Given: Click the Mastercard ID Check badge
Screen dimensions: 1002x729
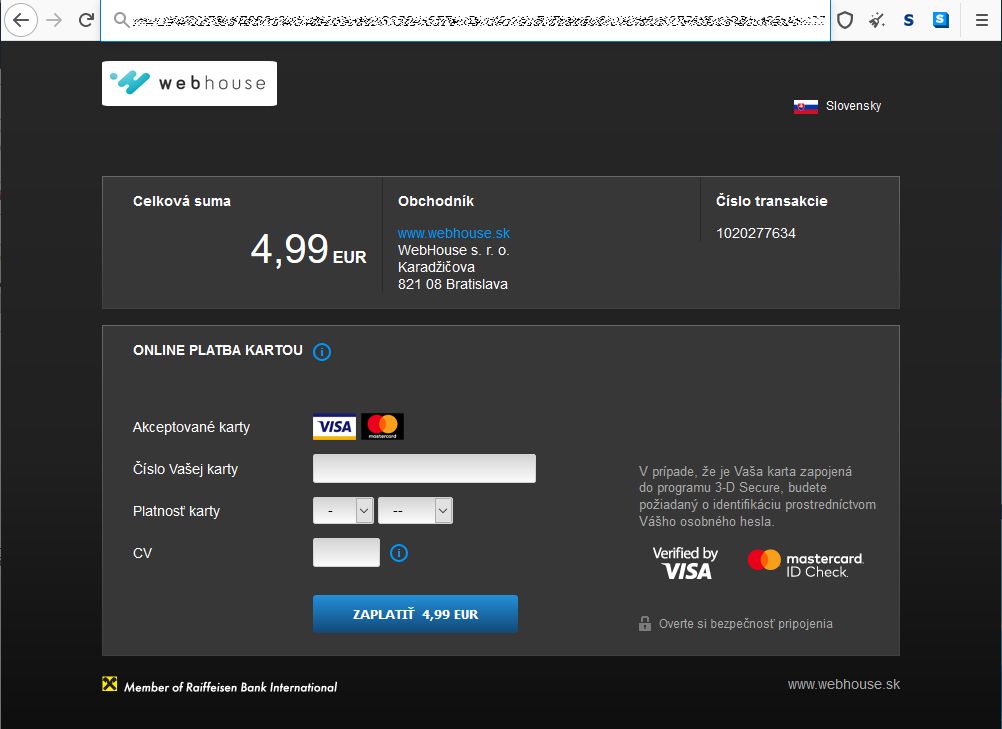Looking at the screenshot, I should tap(805, 563).
